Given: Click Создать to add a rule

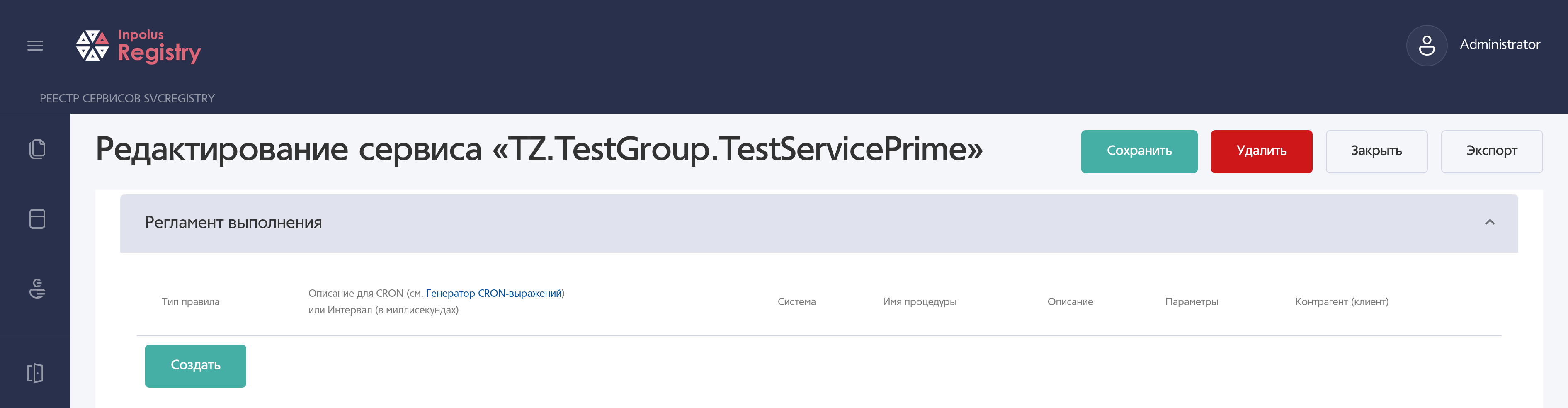Looking at the screenshot, I should 195,365.
